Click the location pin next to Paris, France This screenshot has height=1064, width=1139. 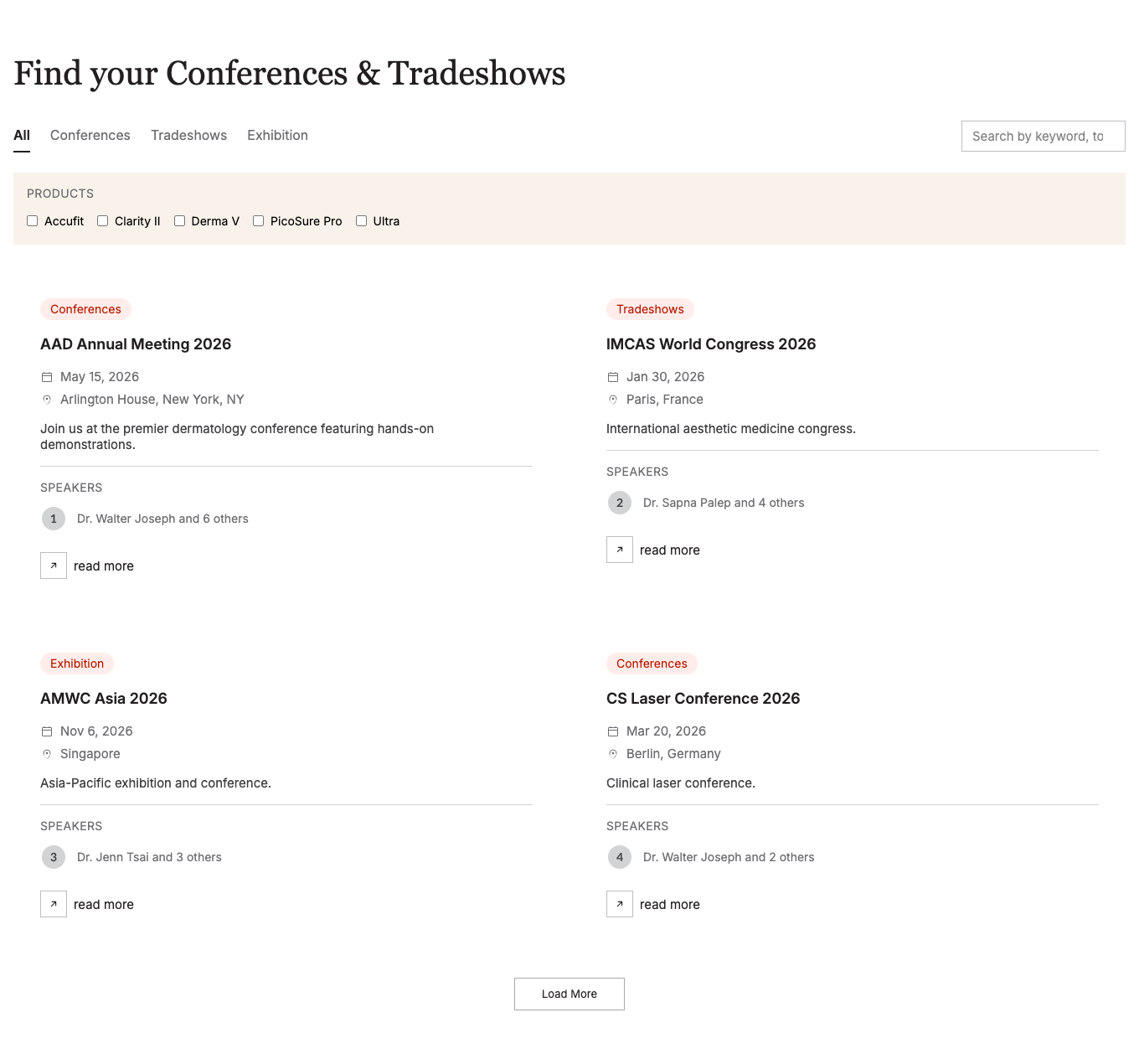coord(613,400)
